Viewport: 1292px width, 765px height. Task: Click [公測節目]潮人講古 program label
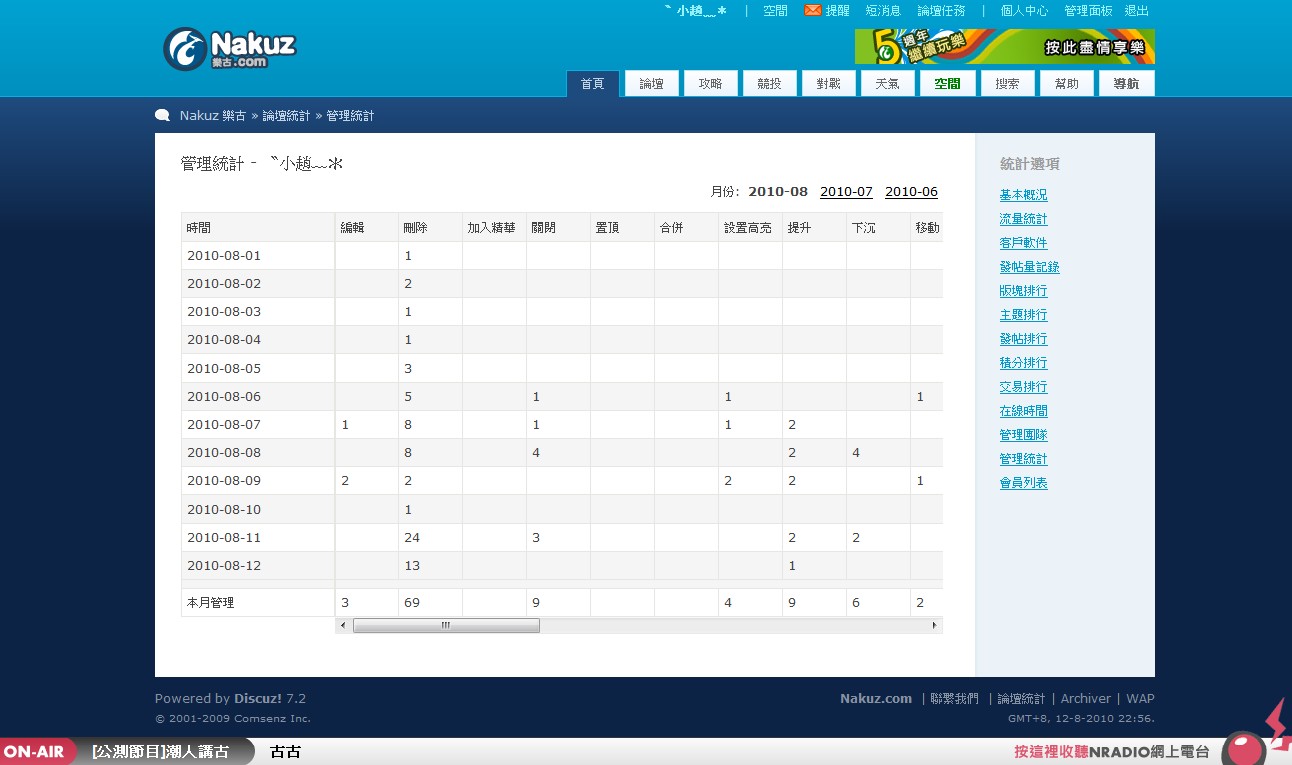[x=160, y=752]
